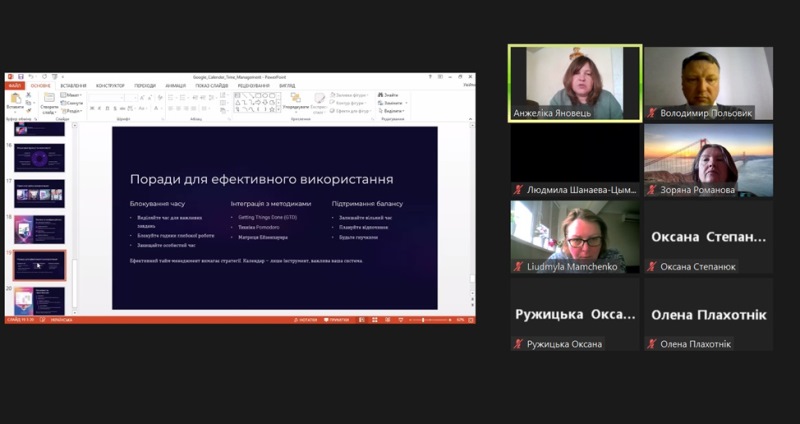Screen dimensions: 800x424
Task: Switch to the ПЕРЕХОДИ tab
Action: (x=145, y=86)
